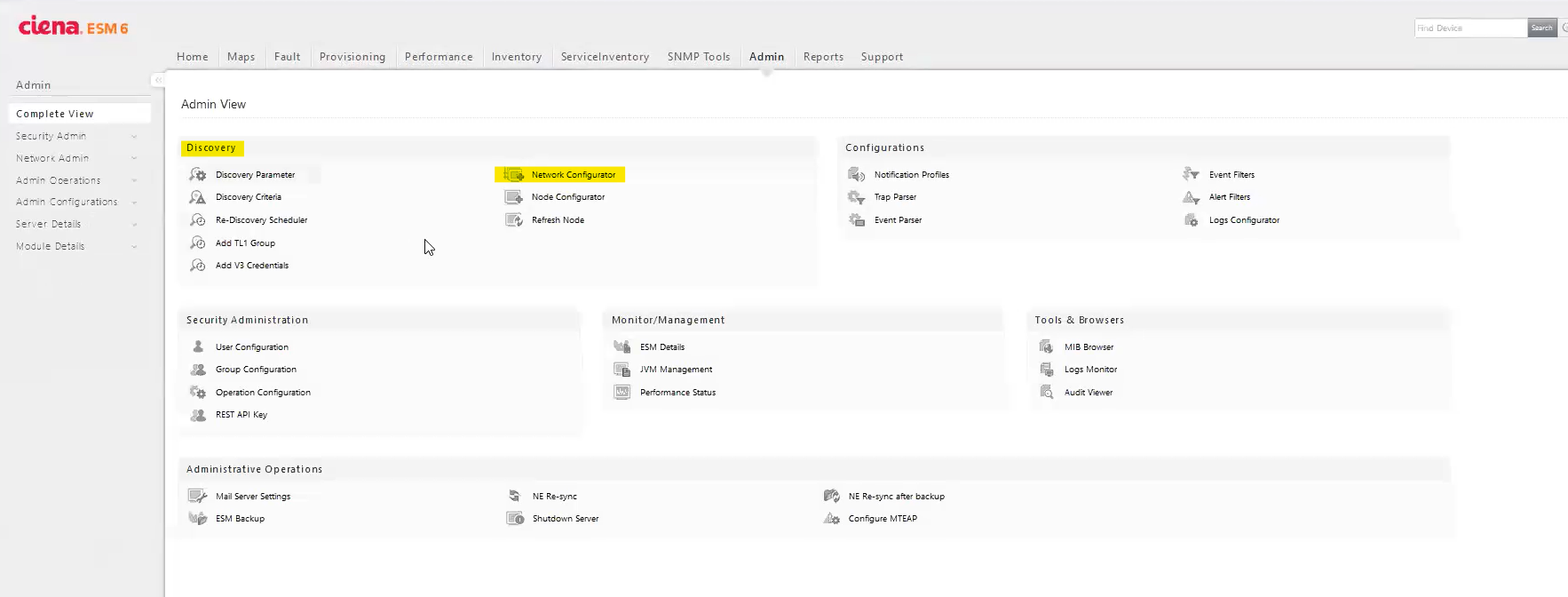The image size is (1568, 597).
Task: Click the Alert Filters icon
Action: click(x=1192, y=197)
